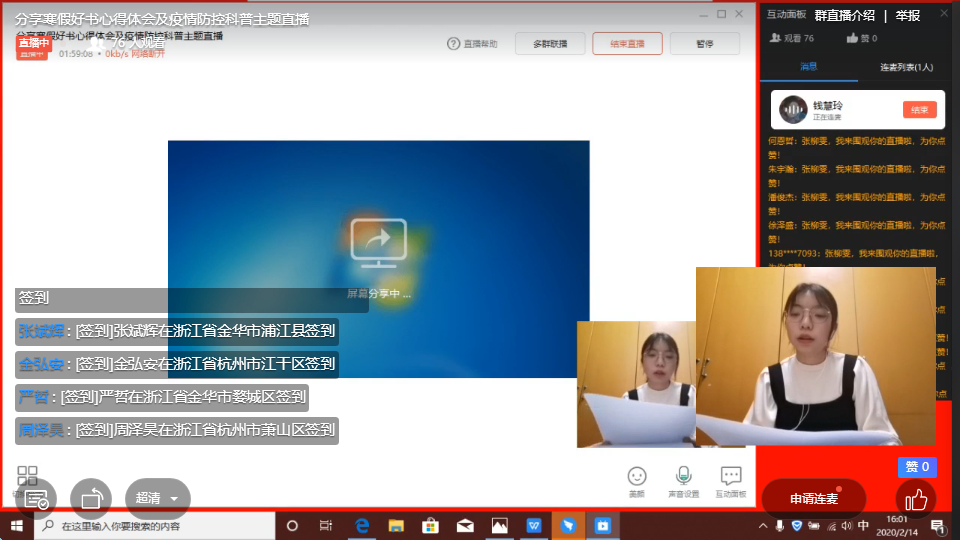Pause the stream with 暂停
This screenshot has width=960, height=540.
click(x=705, y=43)
